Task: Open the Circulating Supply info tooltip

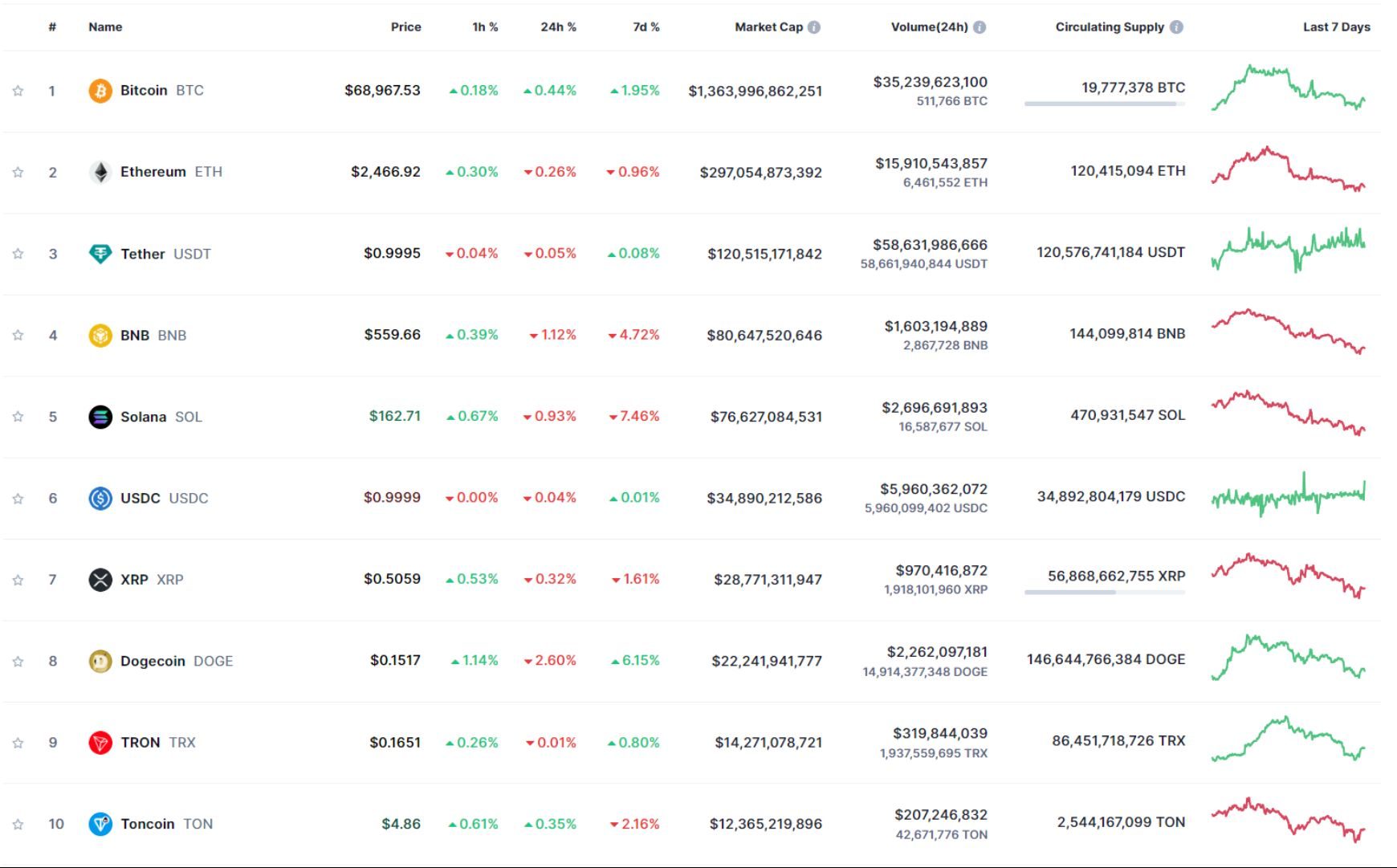Action: click(1176, 26)
